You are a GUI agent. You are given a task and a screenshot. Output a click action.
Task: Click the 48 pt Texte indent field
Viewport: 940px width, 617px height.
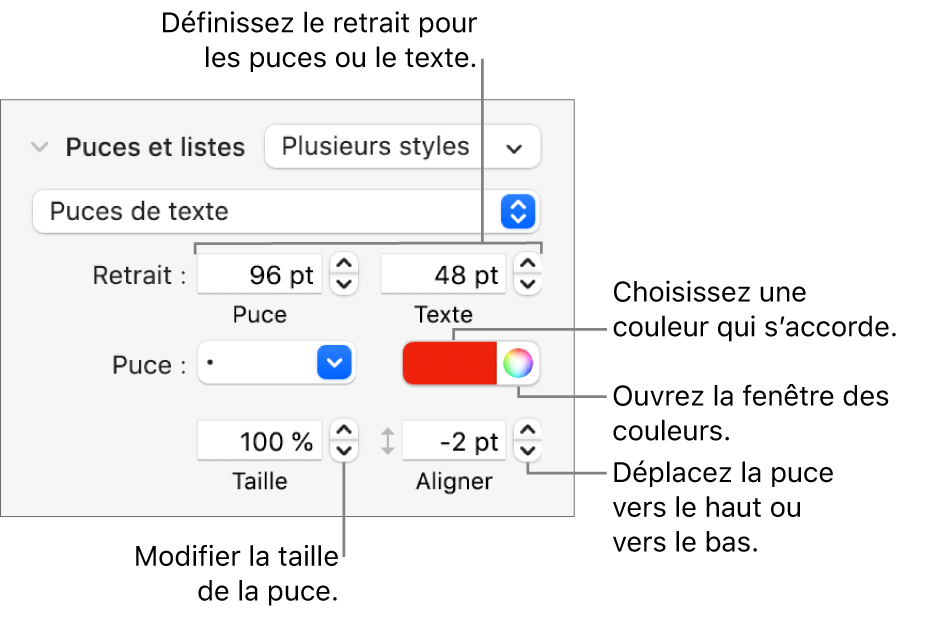[x=443, y=275]
